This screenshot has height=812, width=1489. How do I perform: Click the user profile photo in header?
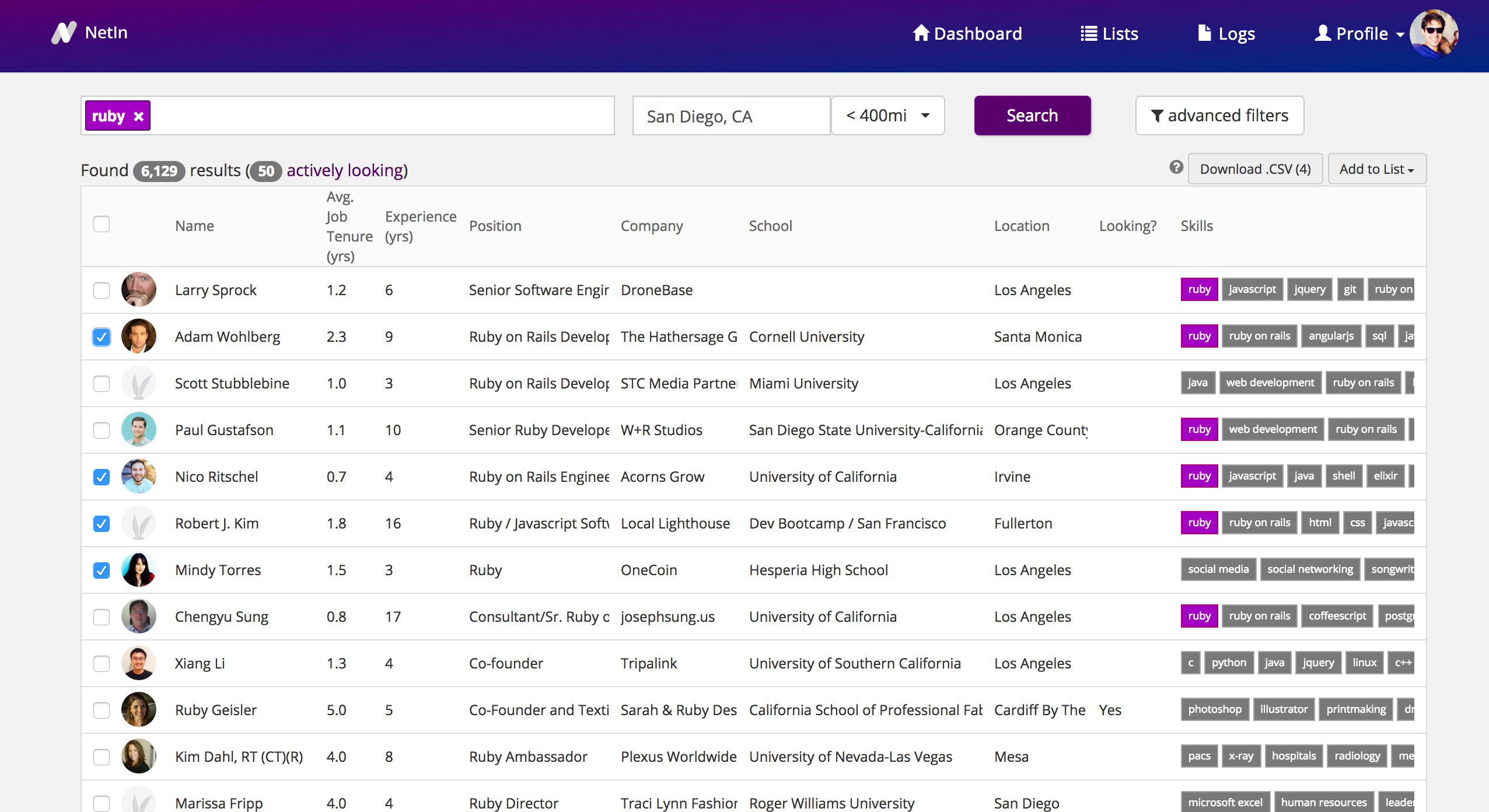[1434, 33]
